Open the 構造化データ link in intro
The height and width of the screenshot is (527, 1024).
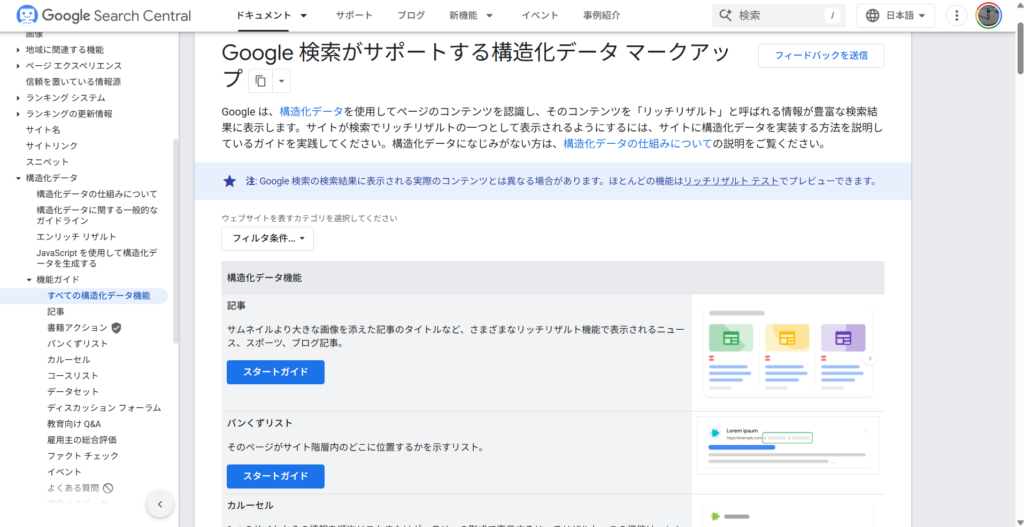click(311, 111)
